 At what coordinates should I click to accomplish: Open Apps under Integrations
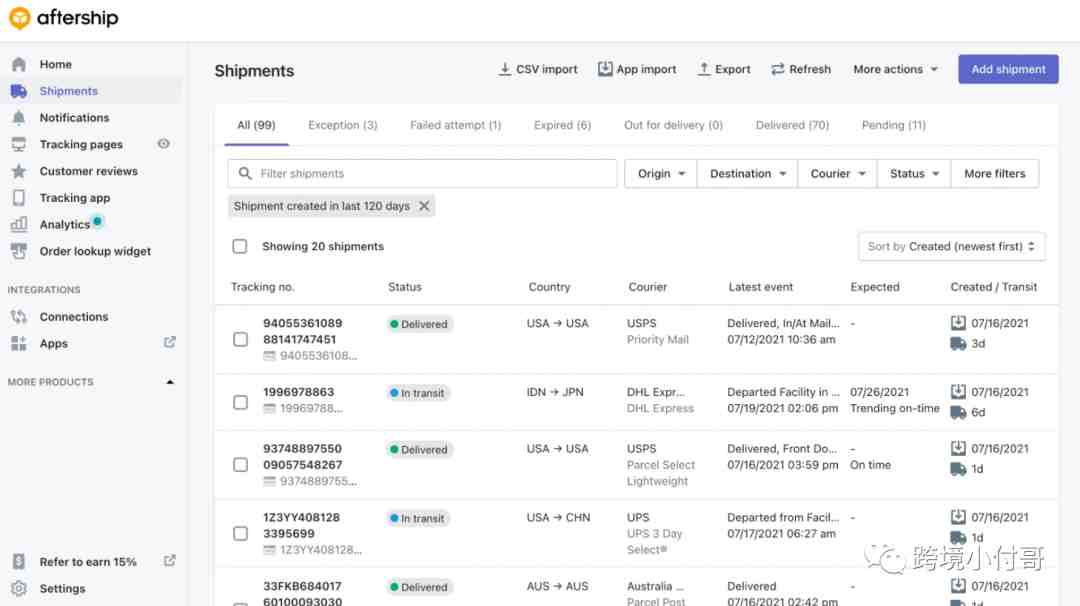(x=53, y=344)
